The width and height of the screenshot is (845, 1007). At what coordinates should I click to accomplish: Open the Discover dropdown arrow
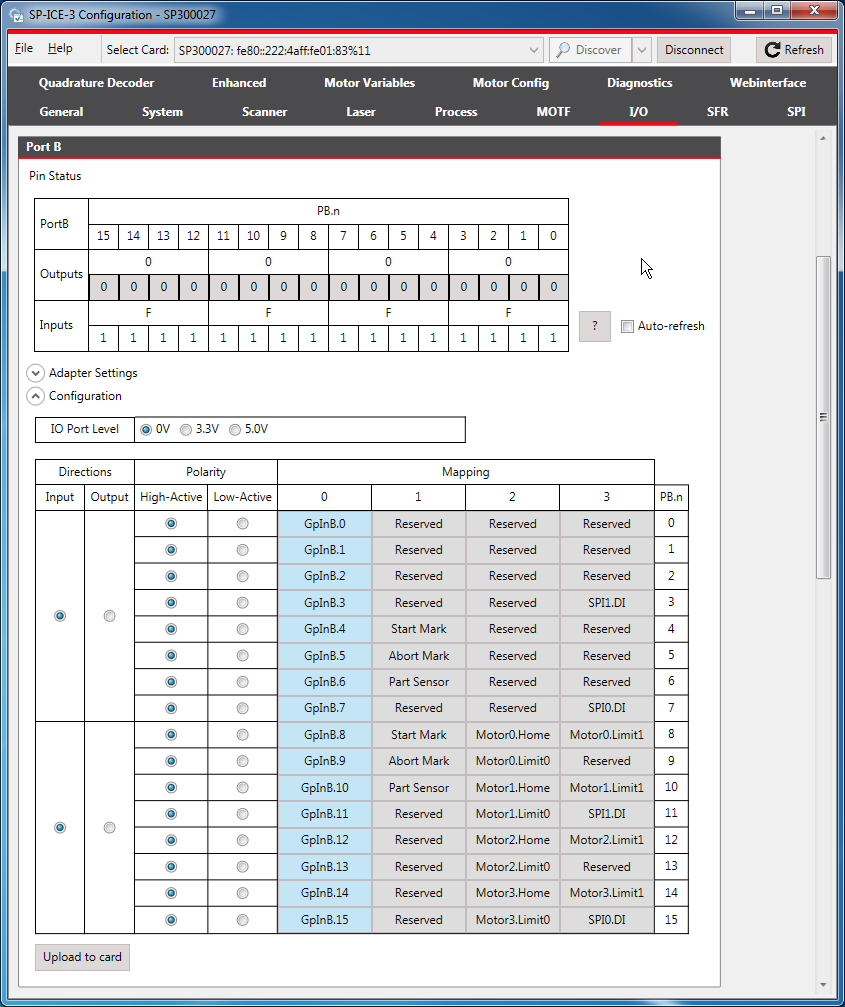[642, 50]
